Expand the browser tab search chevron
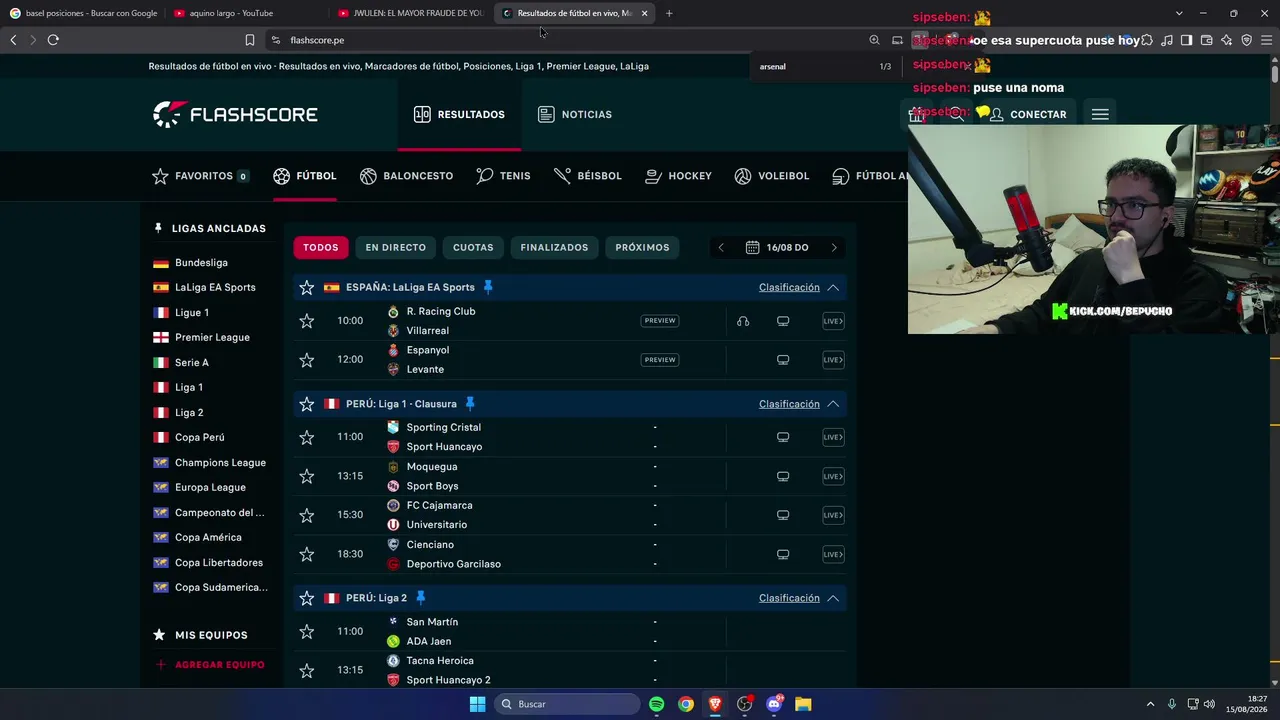The image size is (1280, 720). click(1179, 13)
